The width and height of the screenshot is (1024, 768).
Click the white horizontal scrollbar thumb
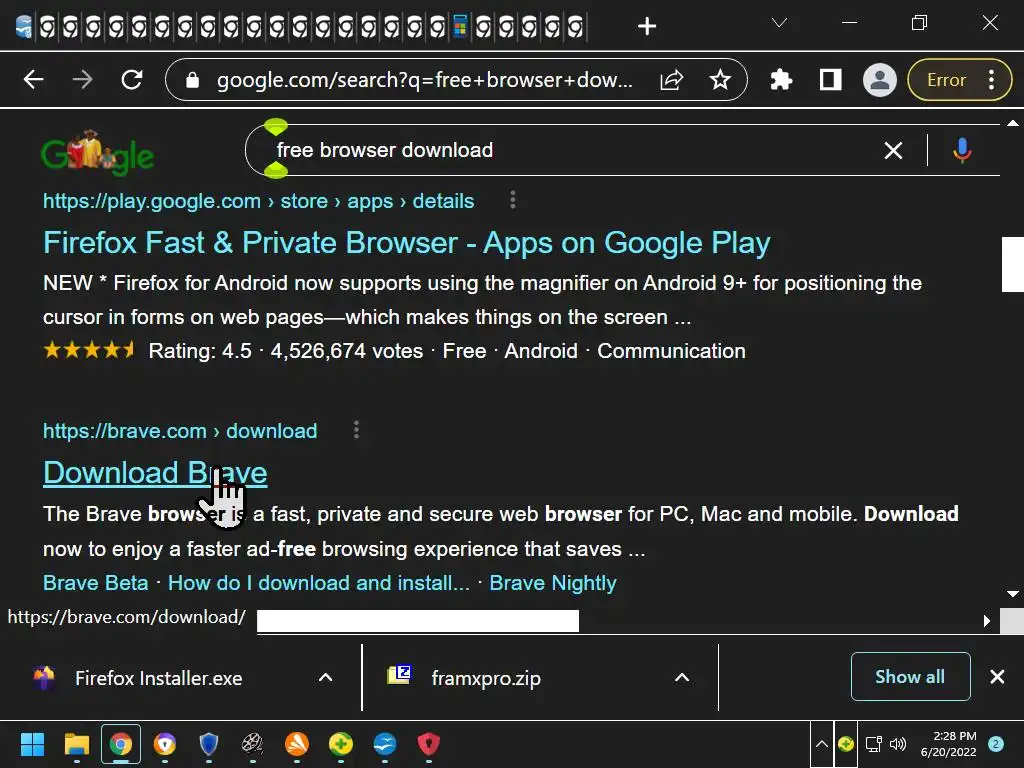click(418, 621)
